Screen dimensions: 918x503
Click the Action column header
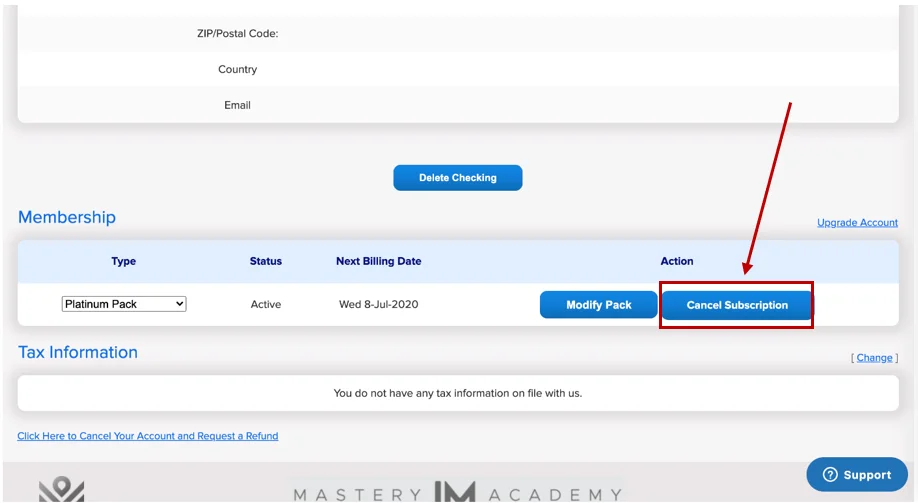click(x=676, y=261)
